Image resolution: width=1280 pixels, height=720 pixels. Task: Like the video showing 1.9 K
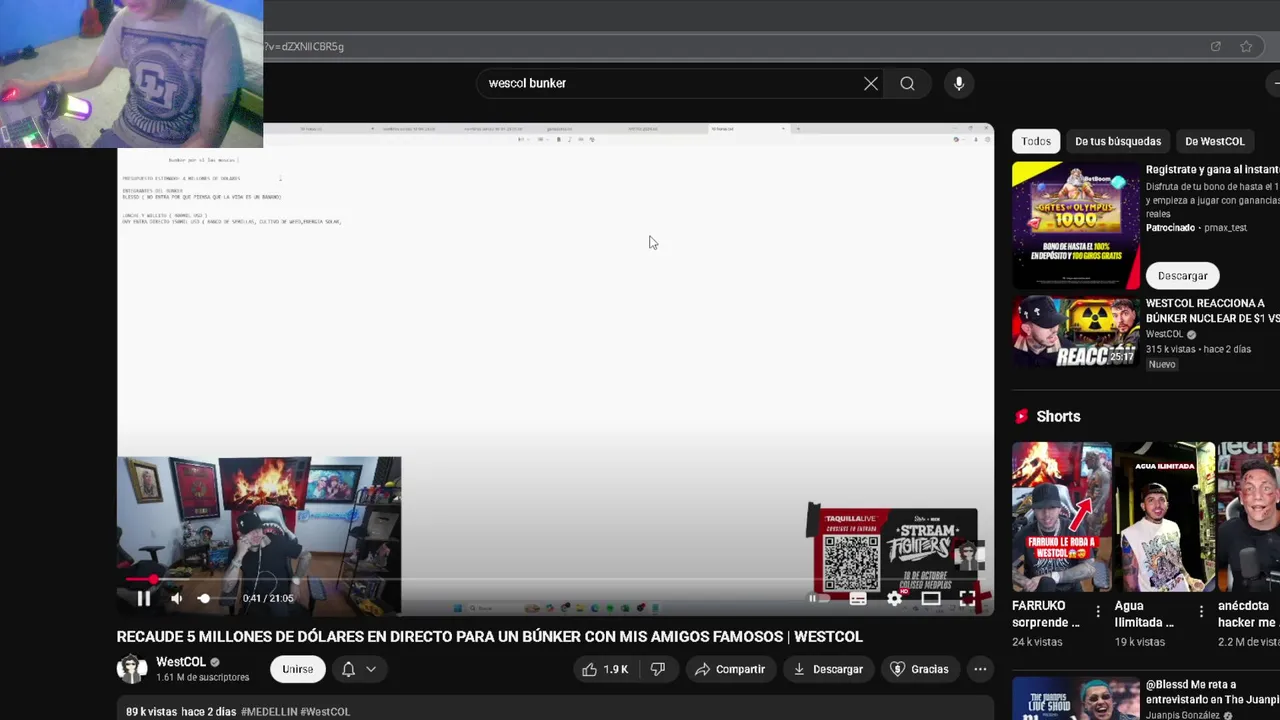coord(606,669)
